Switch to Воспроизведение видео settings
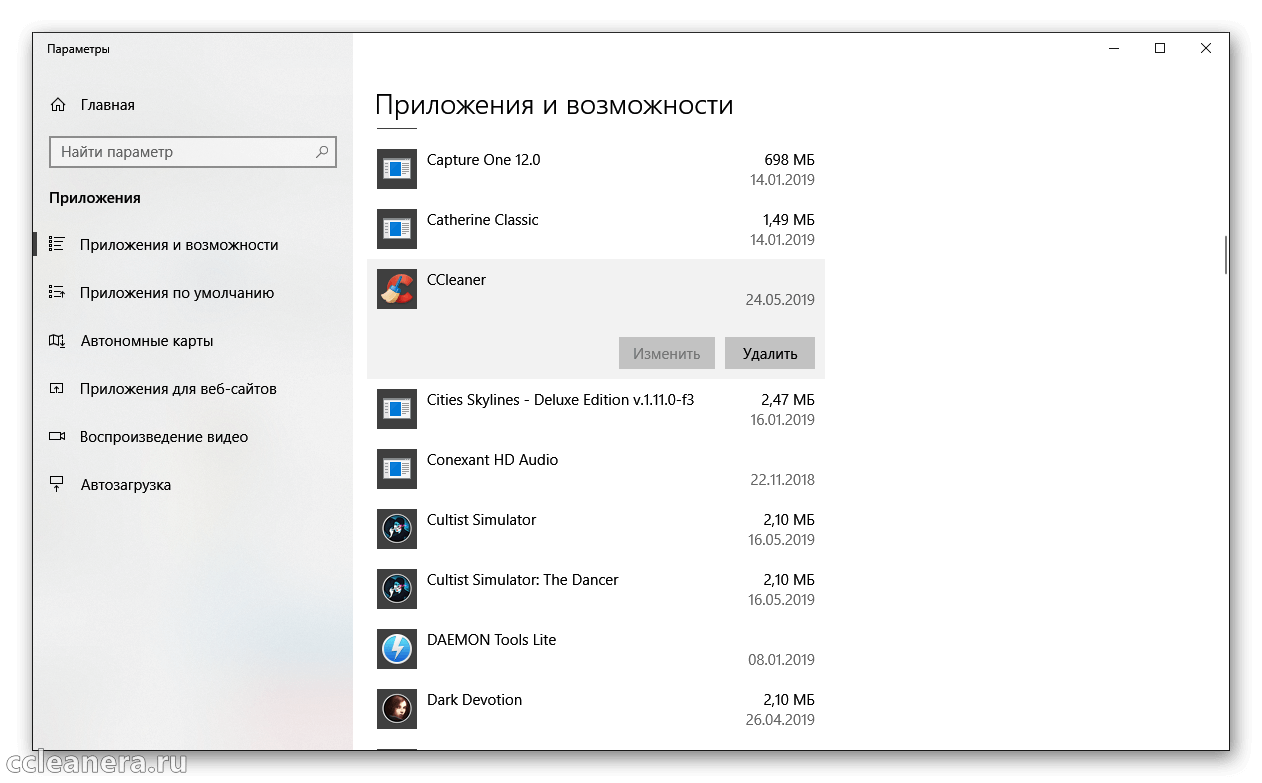 tap(193, 437)
